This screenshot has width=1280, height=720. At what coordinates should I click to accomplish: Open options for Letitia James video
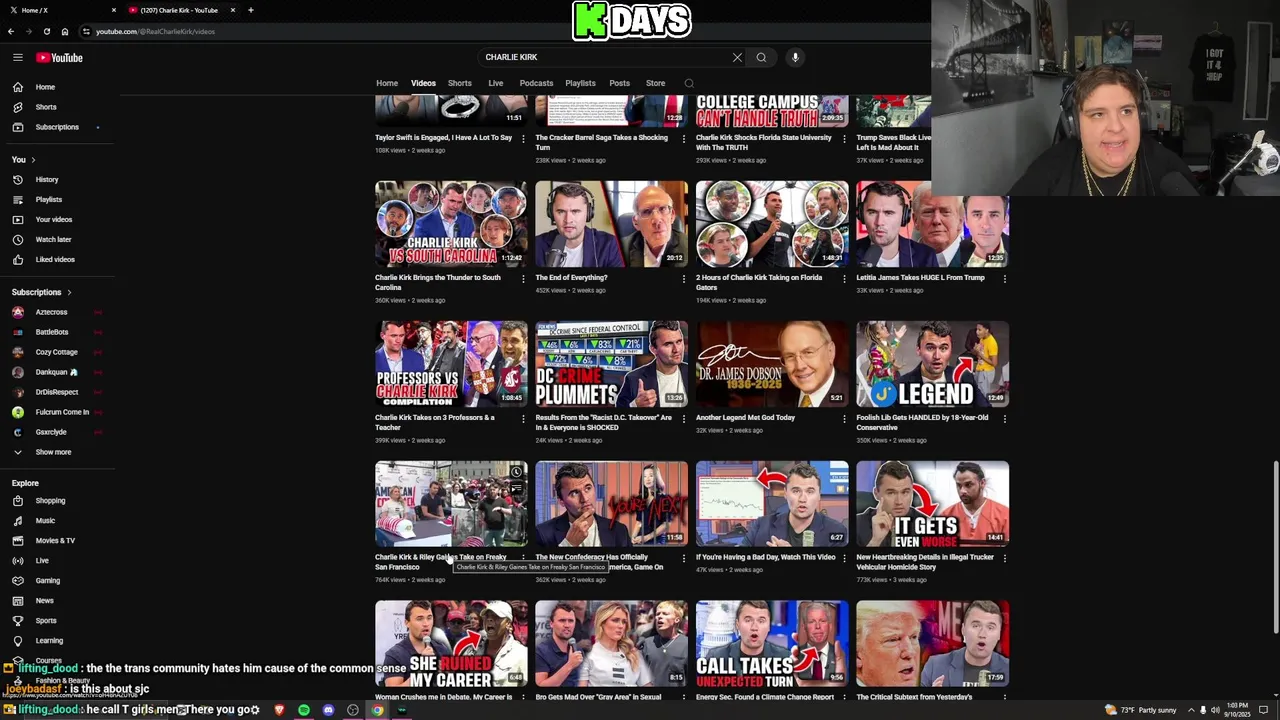coord(1004,279)
